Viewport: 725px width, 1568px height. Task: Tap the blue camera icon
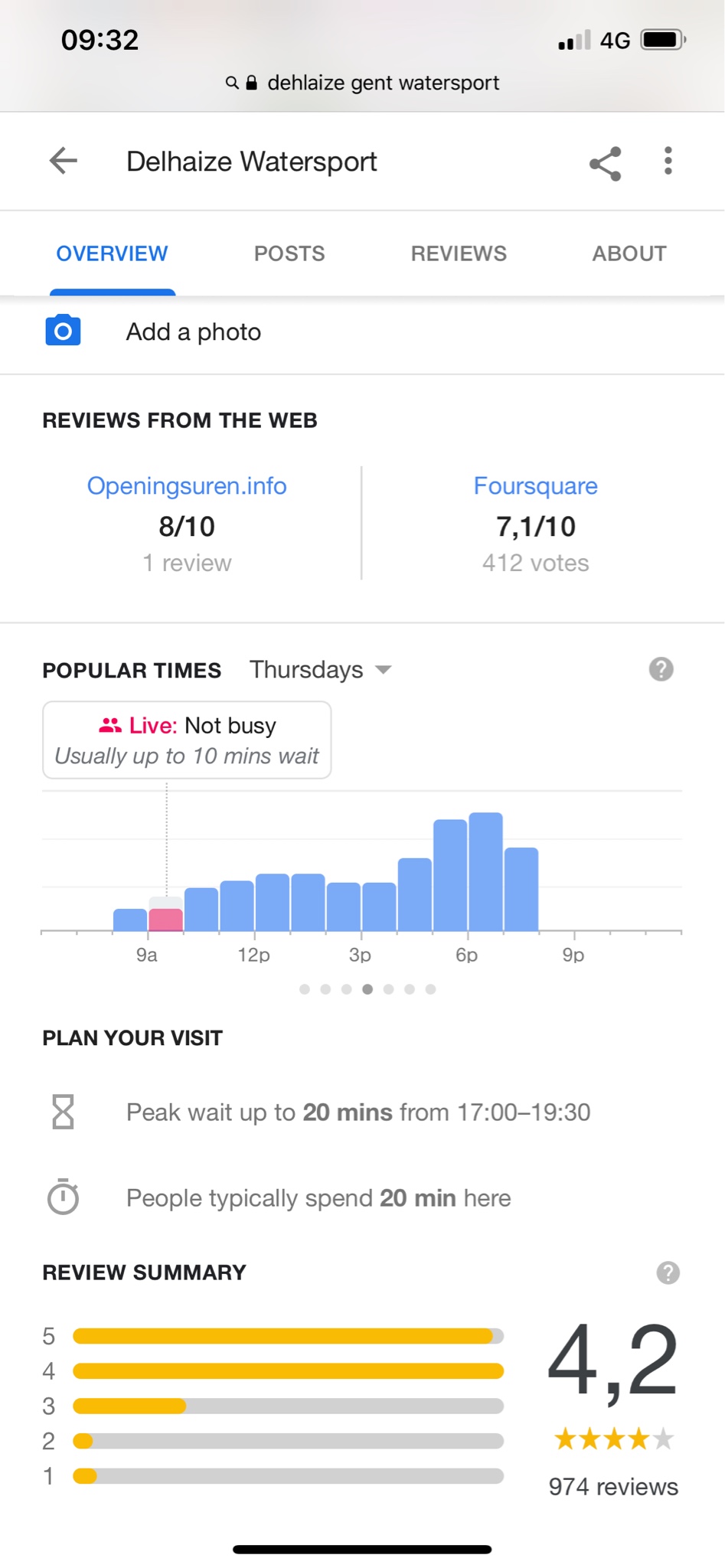63,331
